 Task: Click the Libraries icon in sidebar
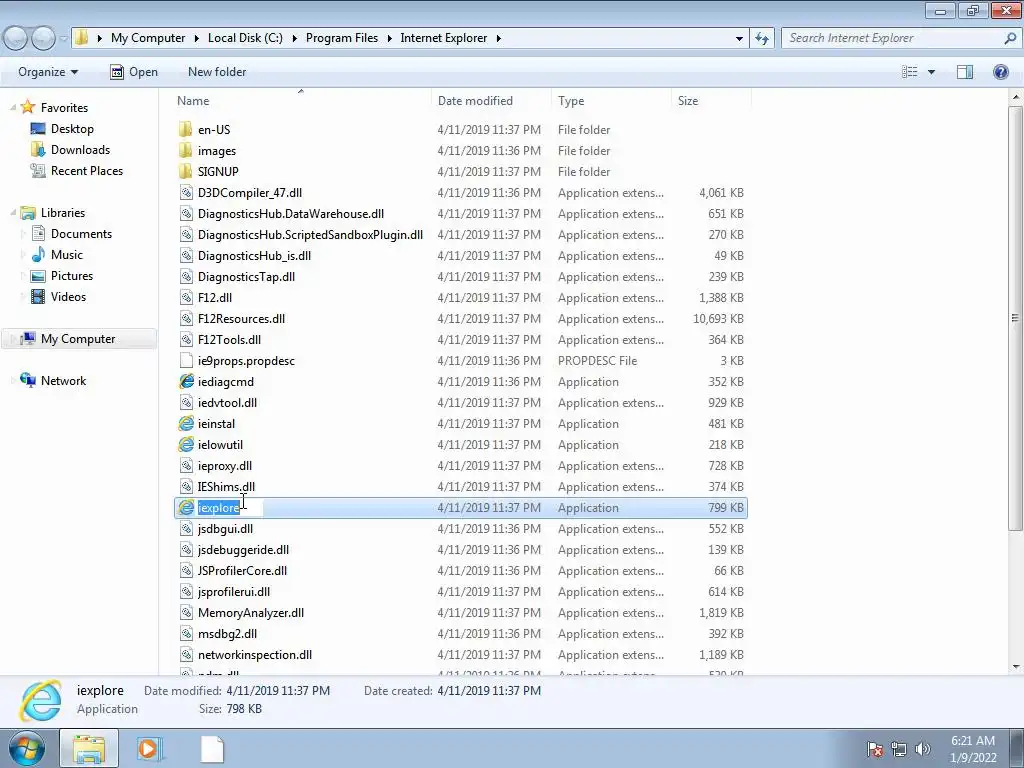click(x=27, y=212)
